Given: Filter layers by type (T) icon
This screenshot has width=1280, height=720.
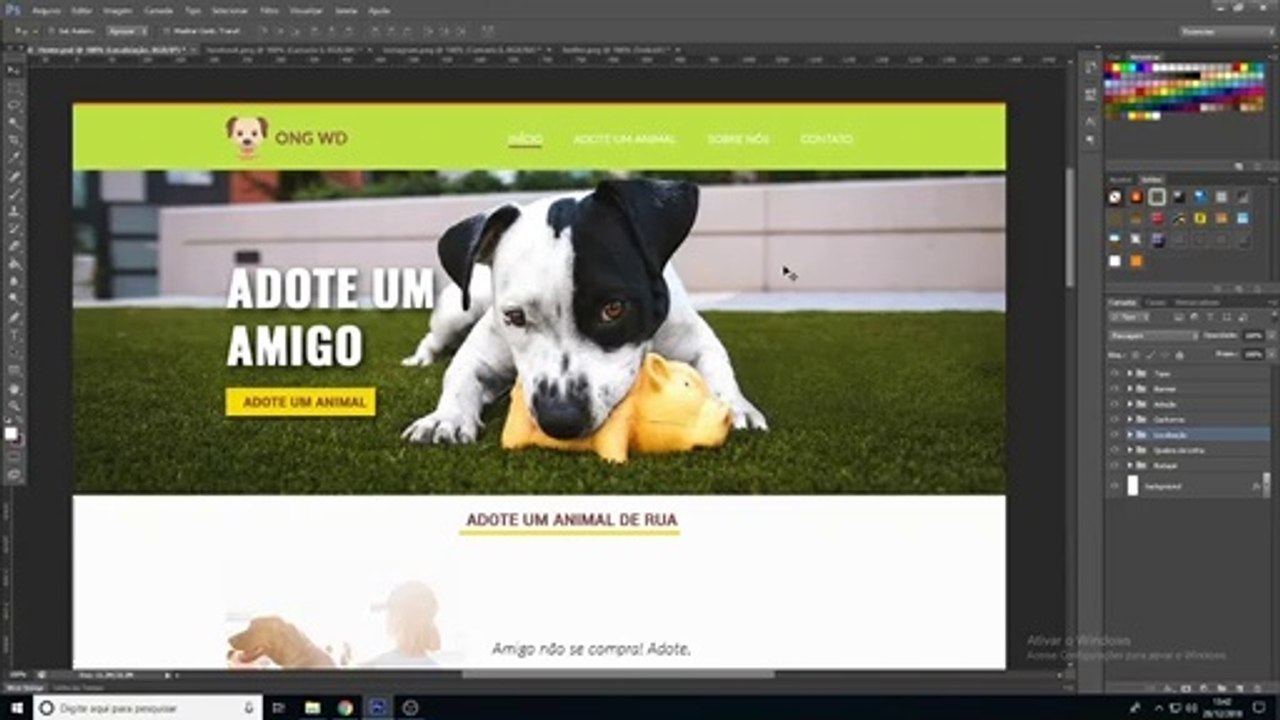Looking at the screenshot, I should (x=1210, y=318).
